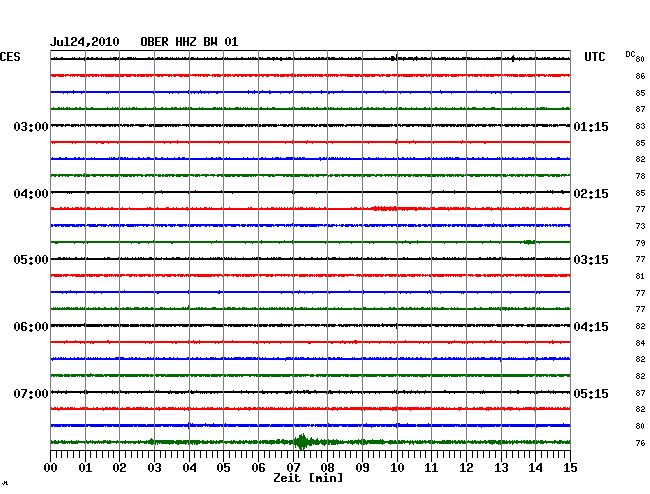Select the 07:00 local time label

pos(31,393)
